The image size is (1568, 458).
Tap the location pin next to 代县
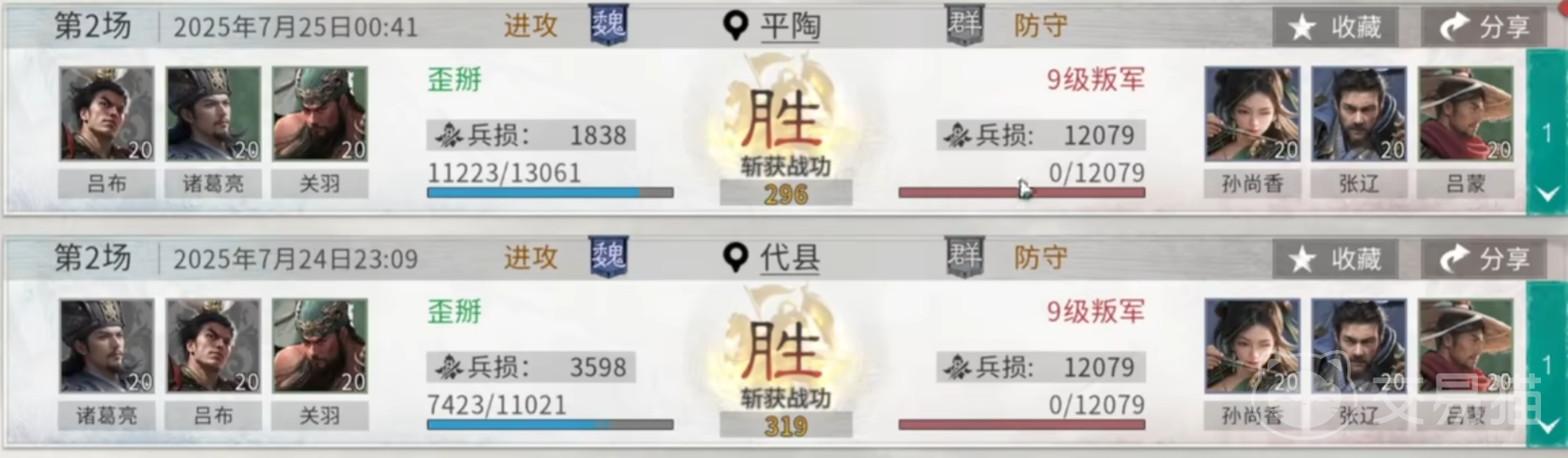(735, 258)
